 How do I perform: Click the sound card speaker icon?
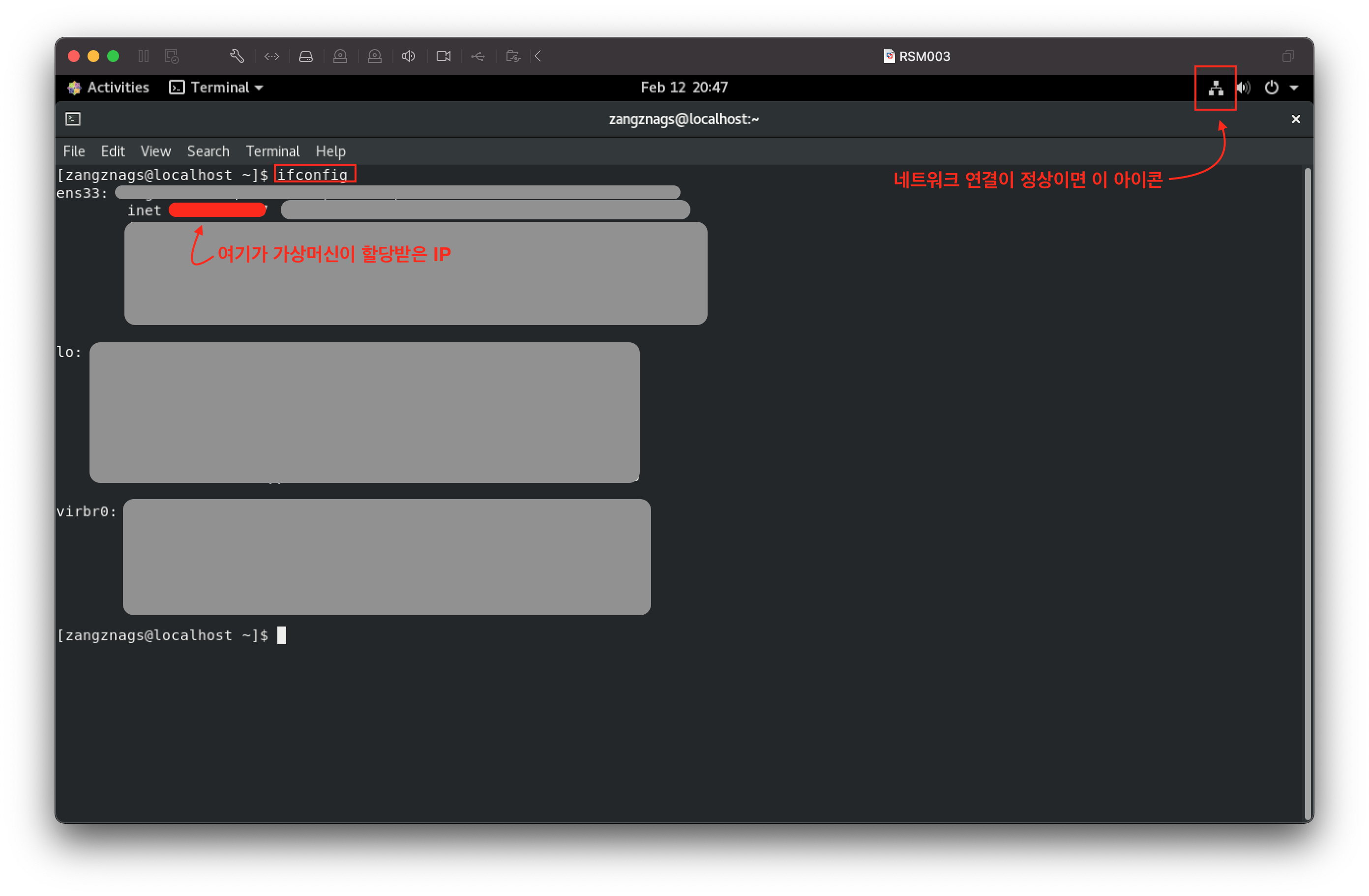[x=409, y=56]
